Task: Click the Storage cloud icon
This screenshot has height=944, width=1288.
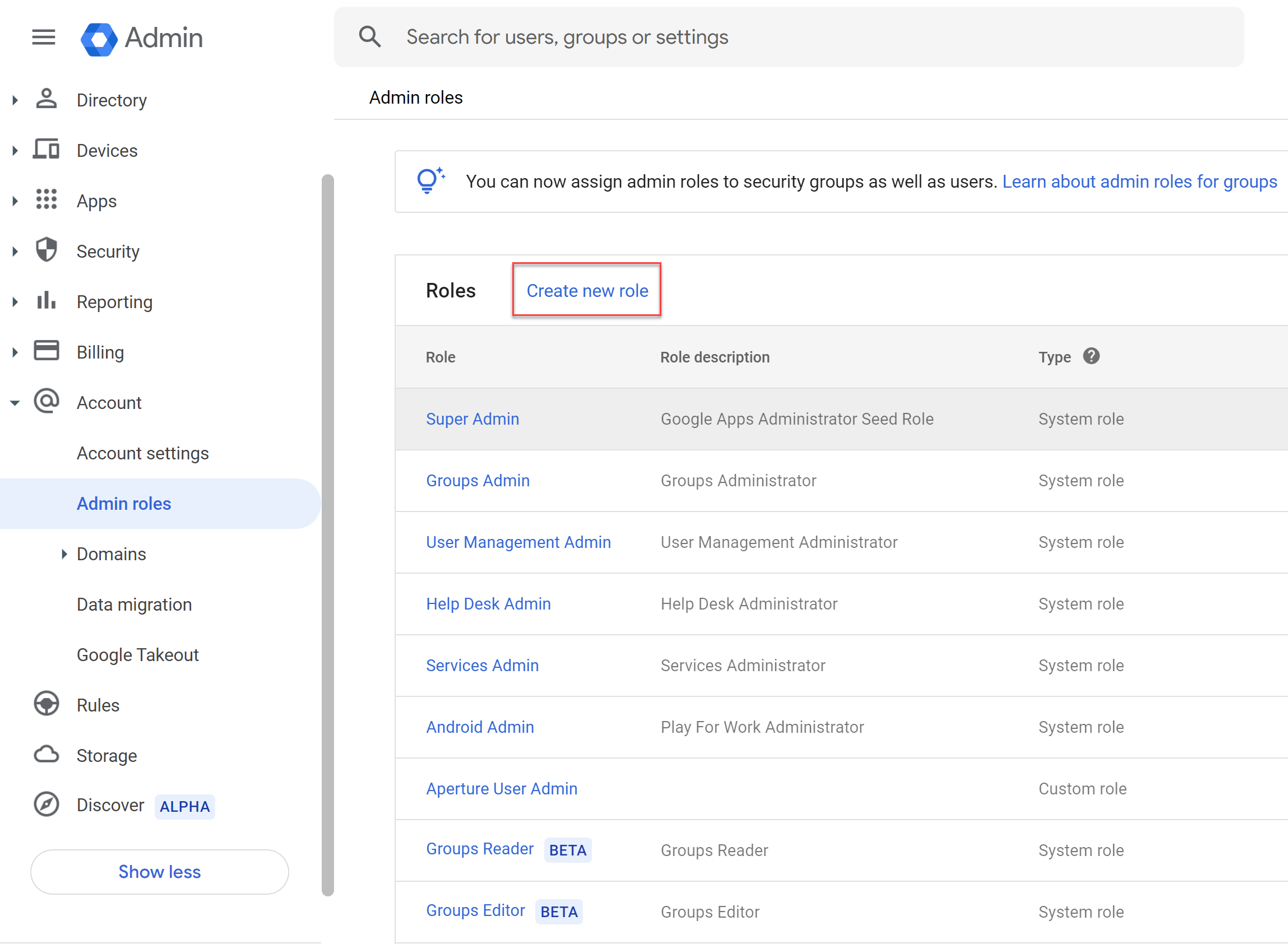Action: [47, 754]
